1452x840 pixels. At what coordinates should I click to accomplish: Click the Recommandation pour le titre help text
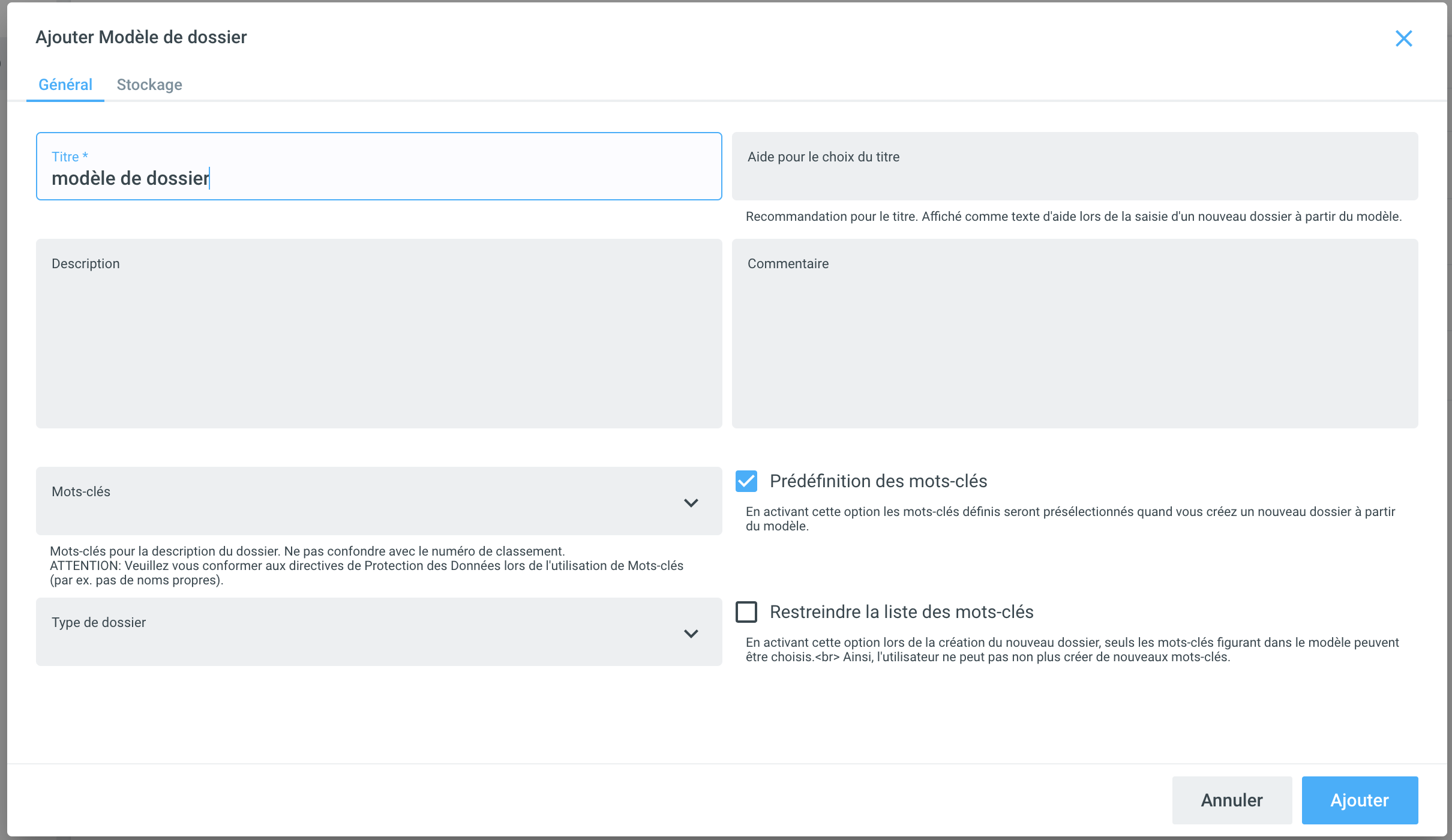[x=1073, y=217]
